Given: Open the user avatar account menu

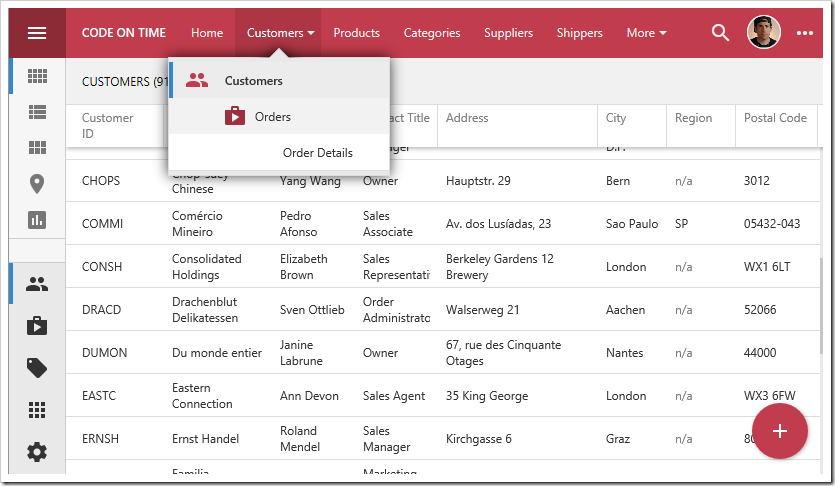Looking at the screenshot, I should point(764,33).
